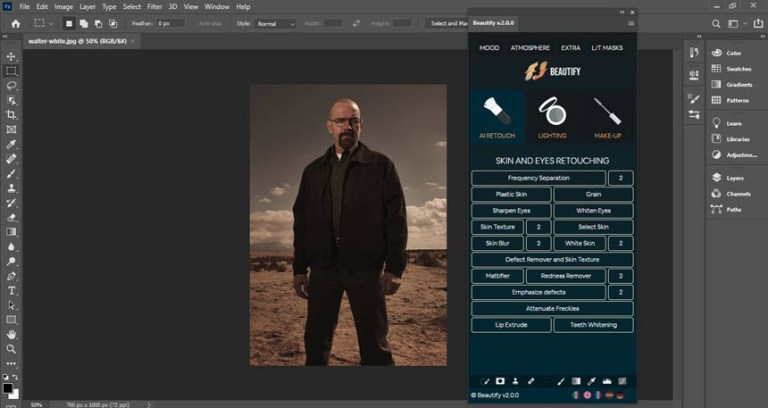Image resolution: width=768 pixels, height=408 pixels.
Task: Click the Teeth Whitening button
Action: coord(593,325)
